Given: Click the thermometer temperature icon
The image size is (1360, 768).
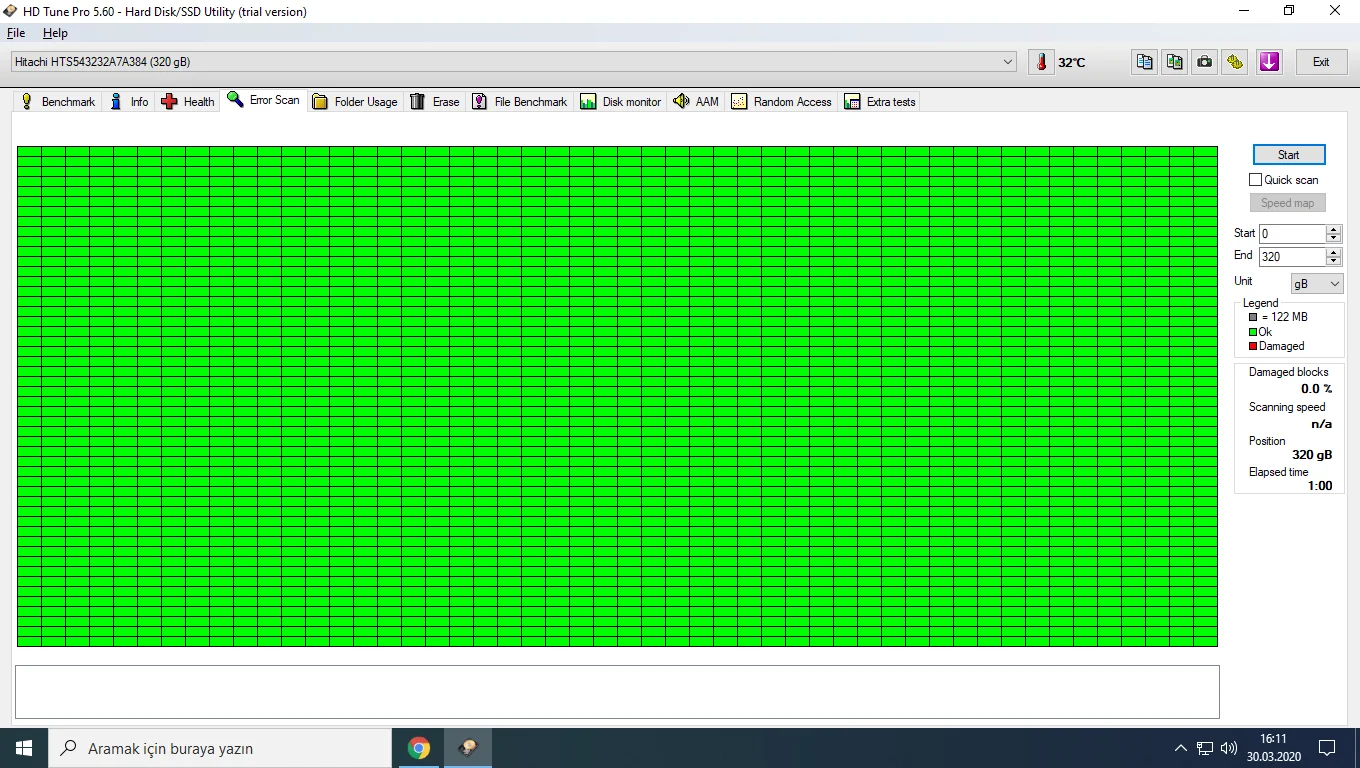Looking at the screenshot, I should tap(1041, 62).
